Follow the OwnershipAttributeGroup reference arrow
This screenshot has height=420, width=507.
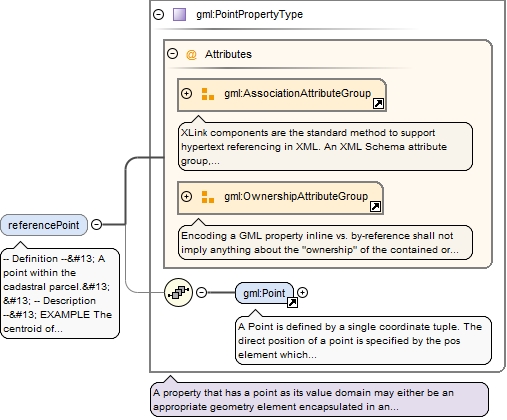click(375, 207)
